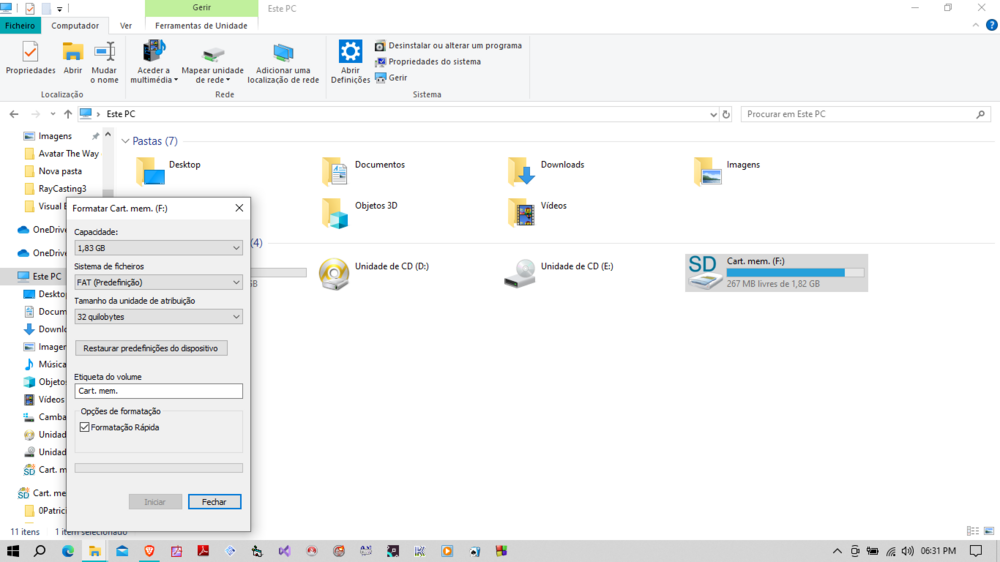The height and width of the screenshot is (562, 1000).
Task: Open the volume control tray icon
Action: pos(908,551)
